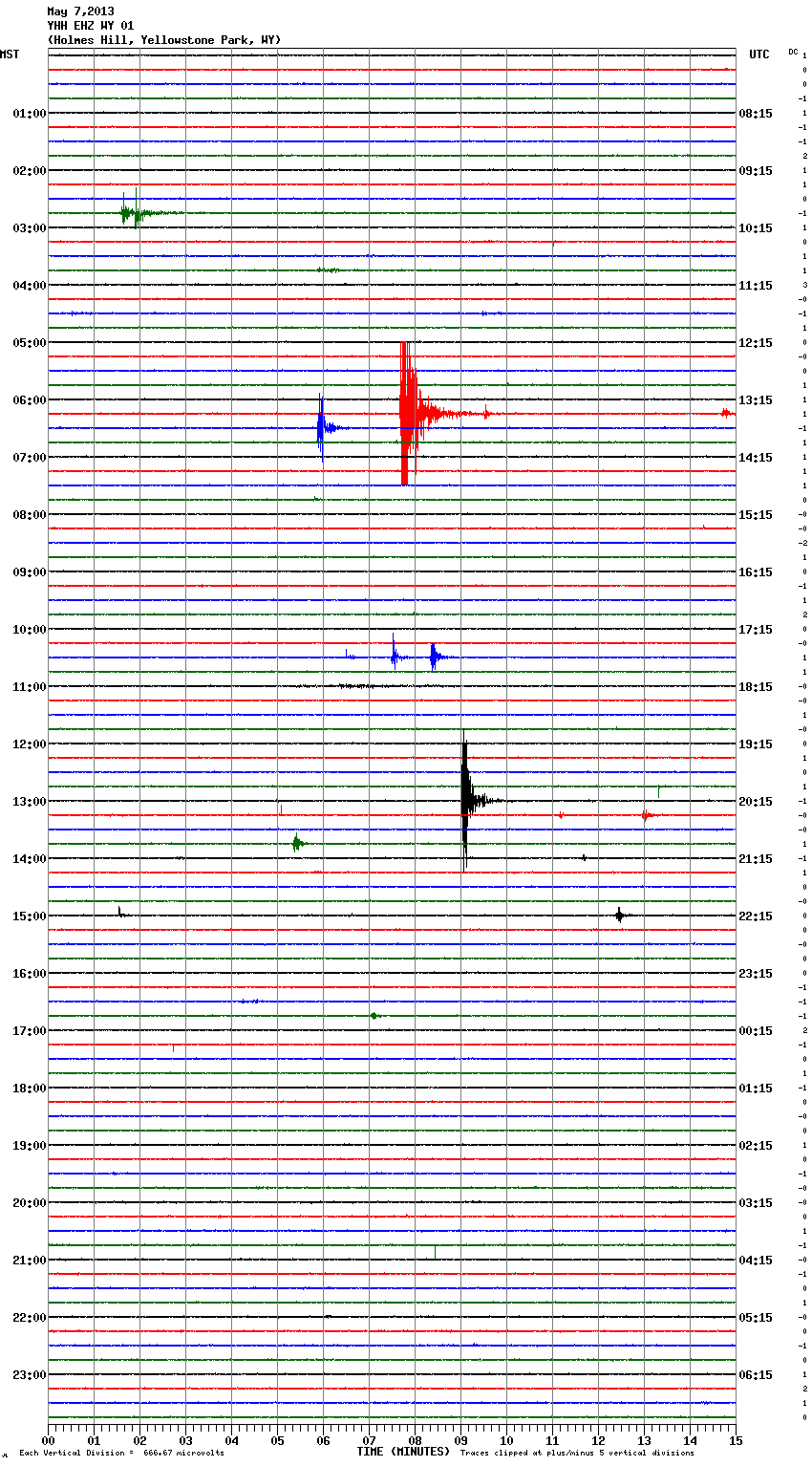Click the small green event below 16:00
The image size is (812, 1466).
point(374,1015)
